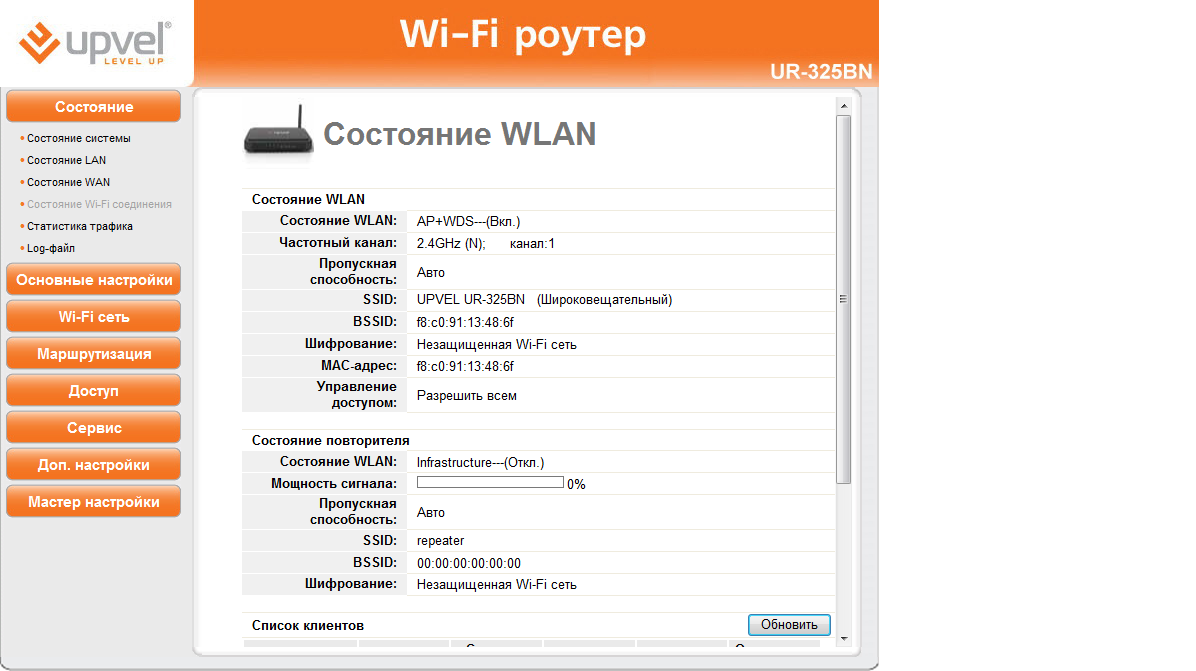Open Доп. настройки menu
This screenshot has height=671, width=1196.
coord(94,464)
